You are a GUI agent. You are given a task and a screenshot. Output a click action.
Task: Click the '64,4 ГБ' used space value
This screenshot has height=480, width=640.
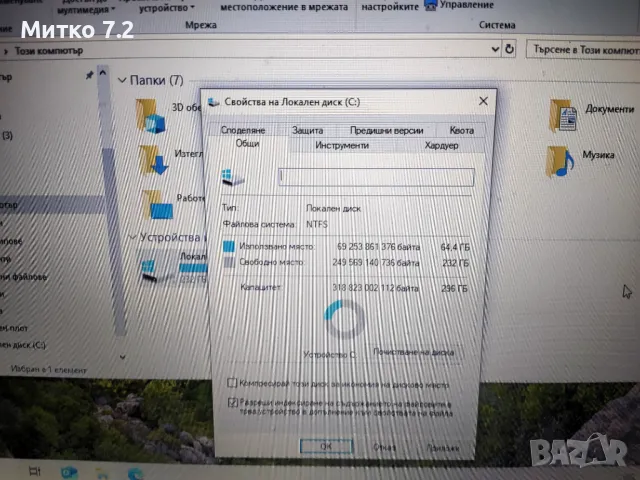(455, 247)
